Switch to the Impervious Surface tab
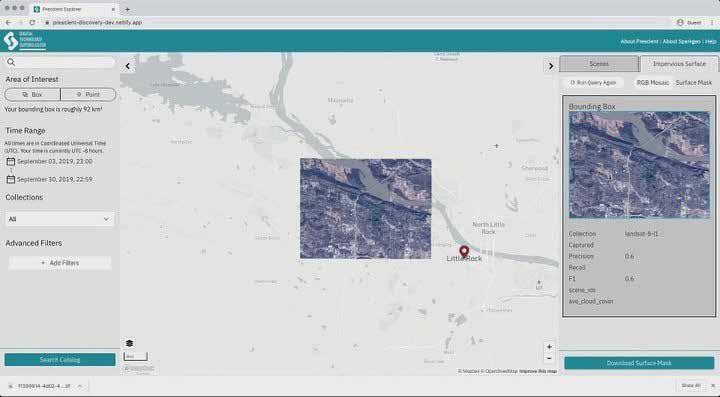Viewport: 720px width, 397px height. 679,64
